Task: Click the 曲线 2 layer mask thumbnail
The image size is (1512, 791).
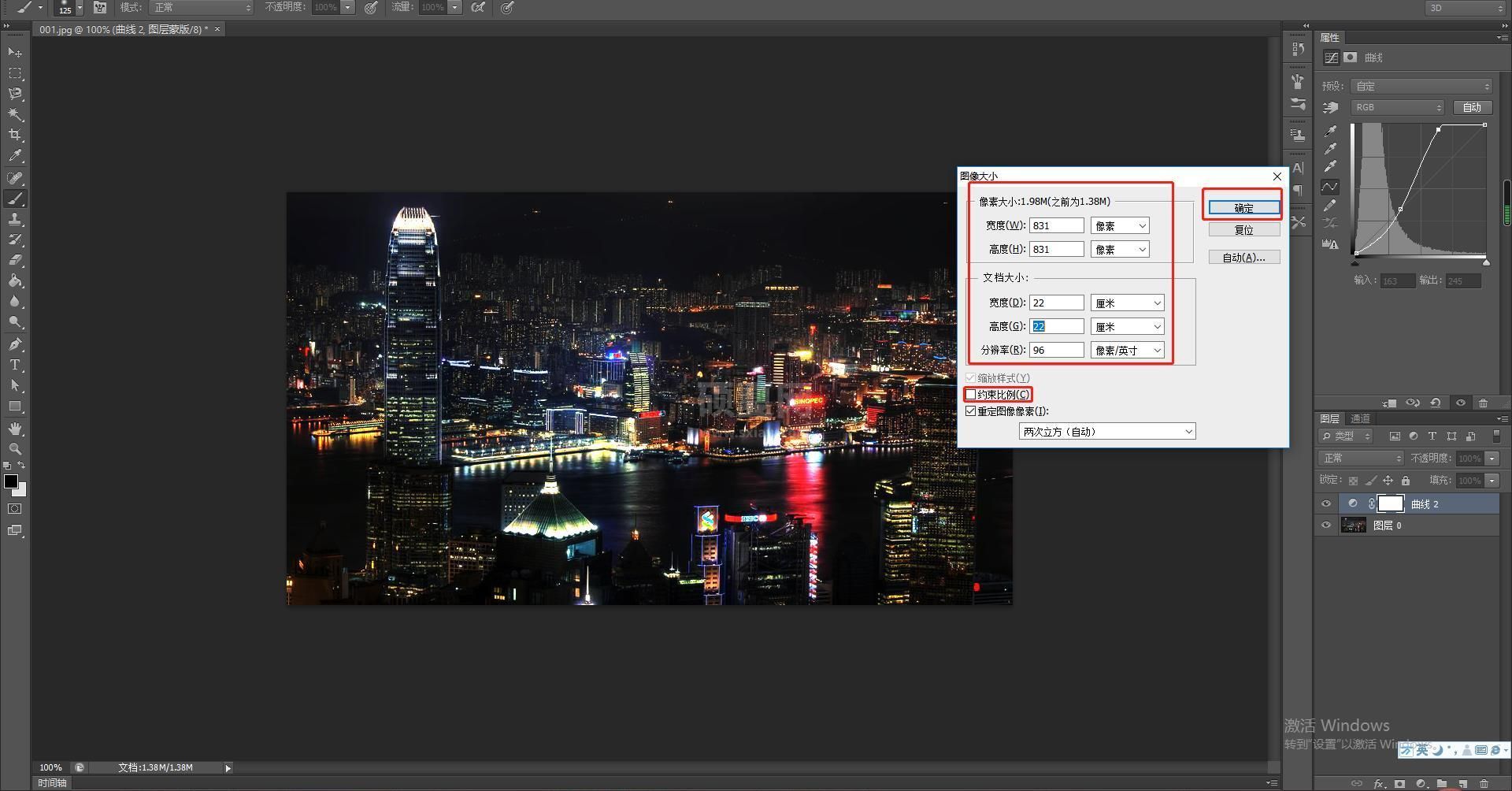Action: coord(1391,504)
